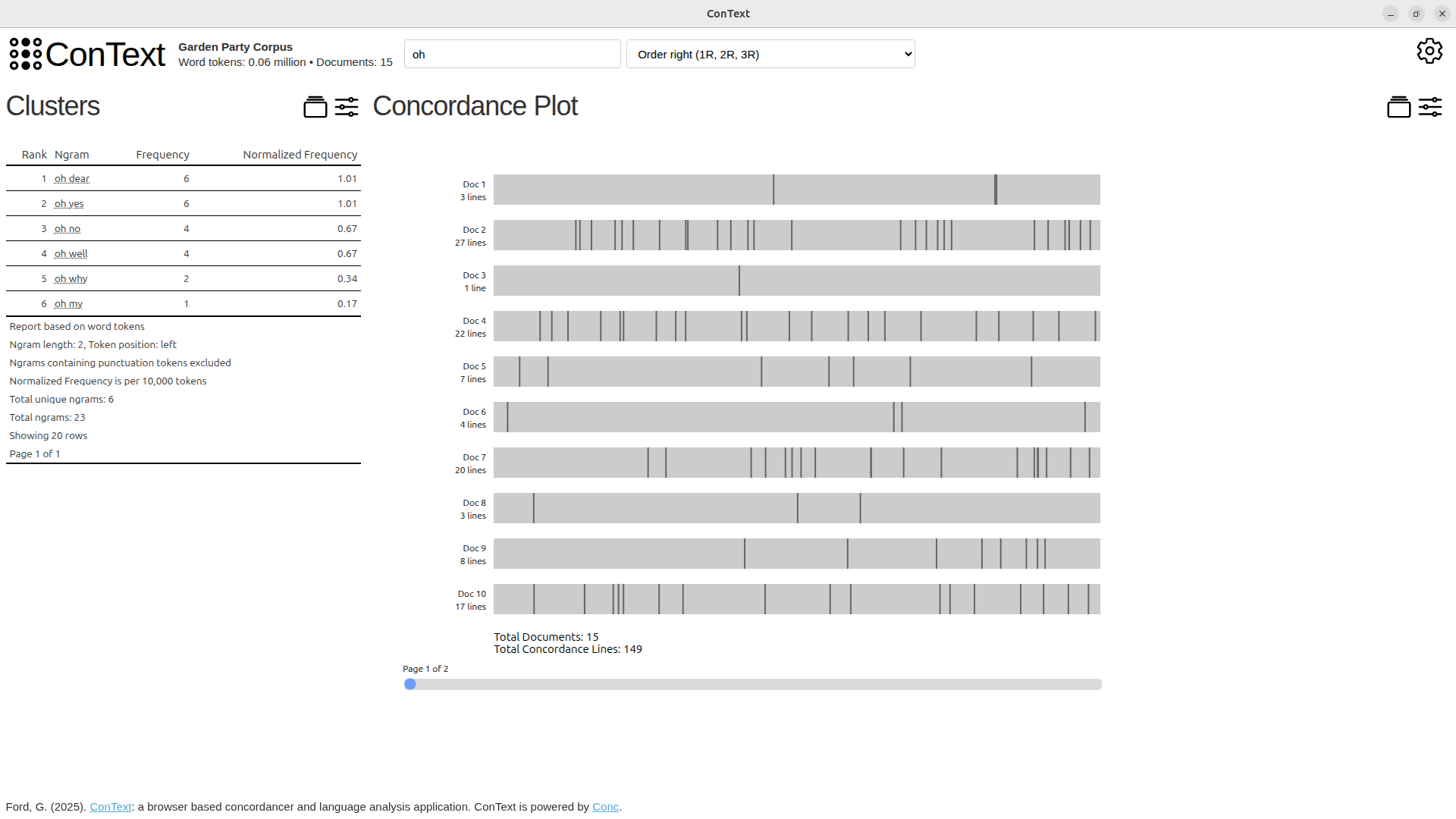Click the page navigation slider handle

(x=411, y=684)
